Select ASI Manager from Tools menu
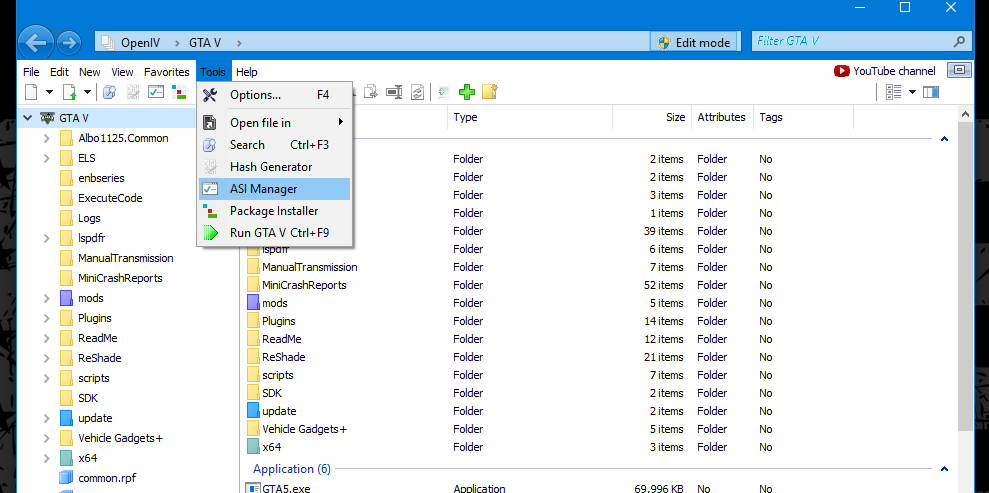This screenshot has height=493, width=989. 274,188
